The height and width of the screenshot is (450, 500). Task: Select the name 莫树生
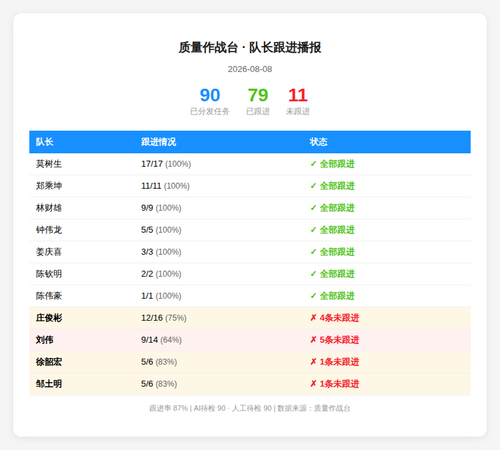pyautogui.click(x=49, y=164)
